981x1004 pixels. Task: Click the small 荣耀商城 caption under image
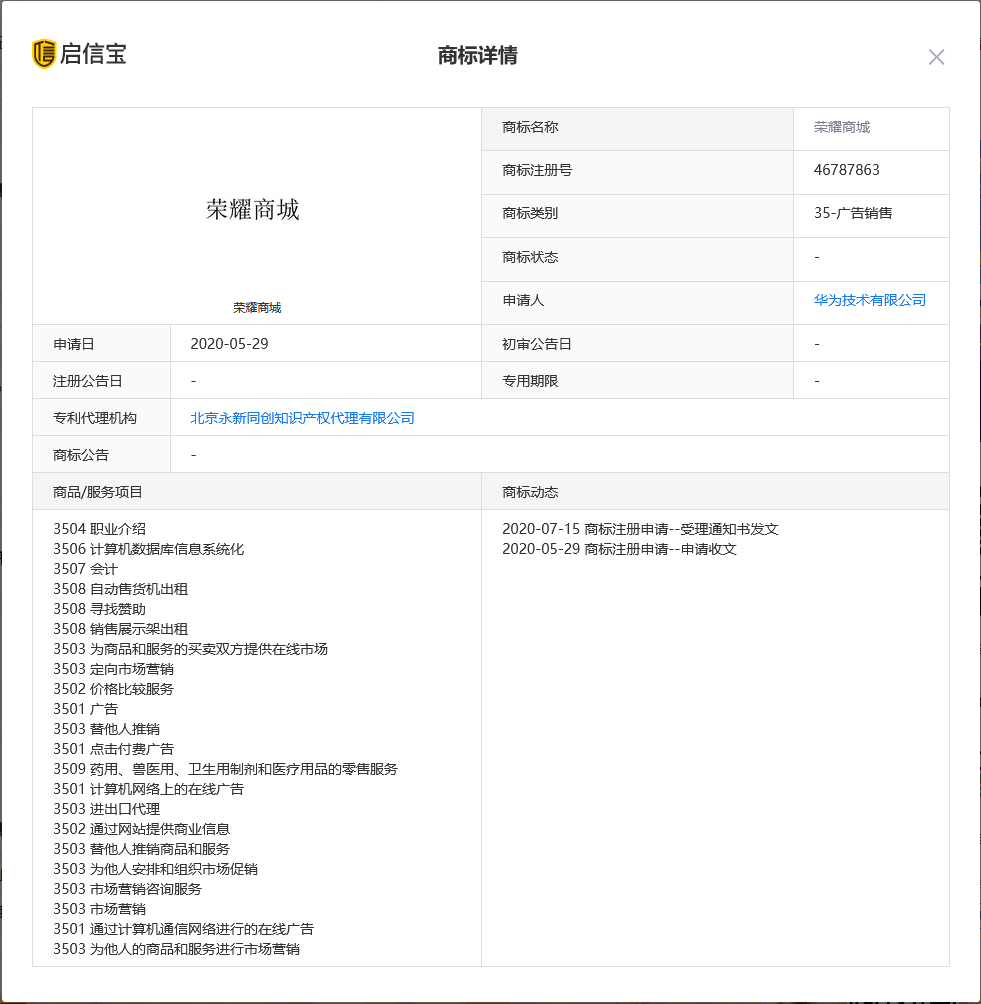pos(257,308)
